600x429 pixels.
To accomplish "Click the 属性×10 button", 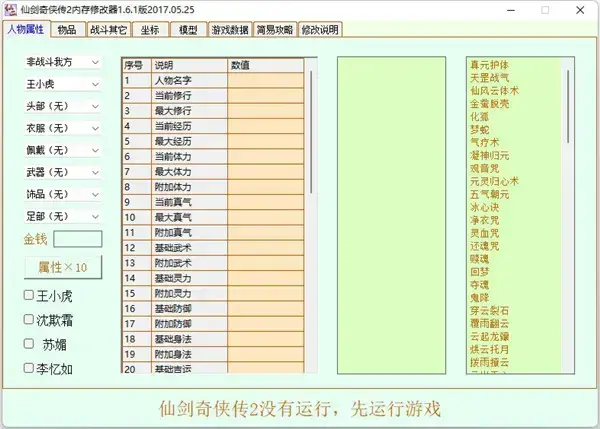I will pos(63,267).
